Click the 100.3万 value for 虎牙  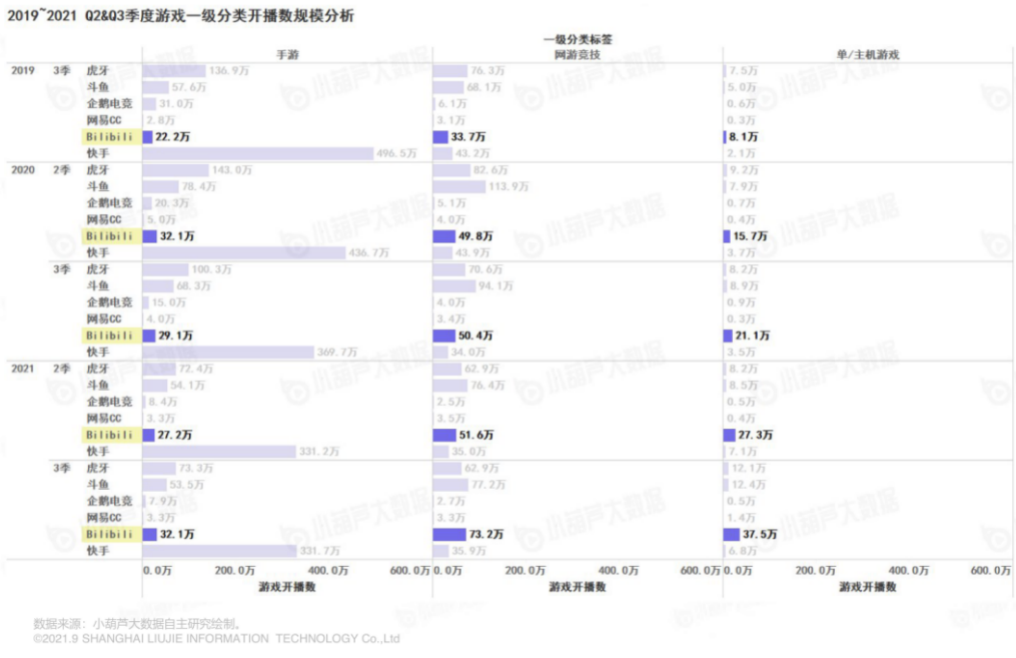(211, 269)
